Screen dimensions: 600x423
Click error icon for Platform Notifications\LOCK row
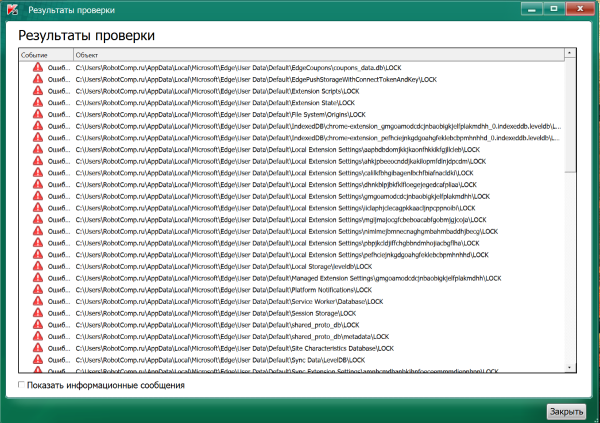pos(38,289)
